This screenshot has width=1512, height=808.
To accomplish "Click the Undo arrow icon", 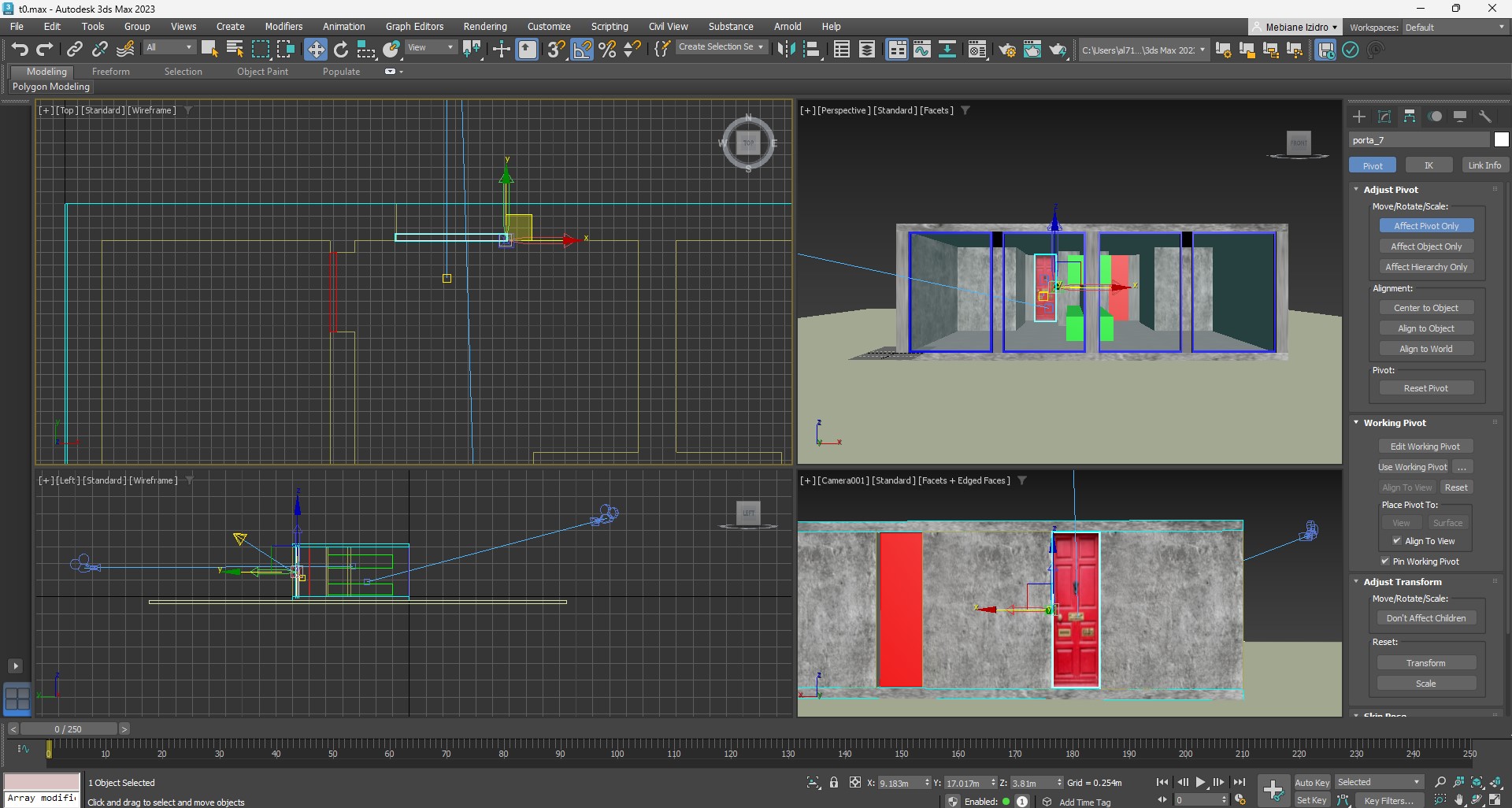I will 20,50.
